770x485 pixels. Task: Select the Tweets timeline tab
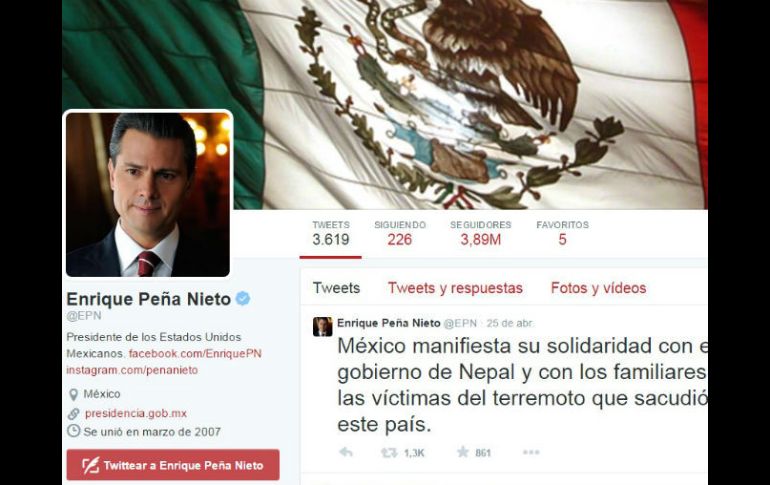point(336,288)
